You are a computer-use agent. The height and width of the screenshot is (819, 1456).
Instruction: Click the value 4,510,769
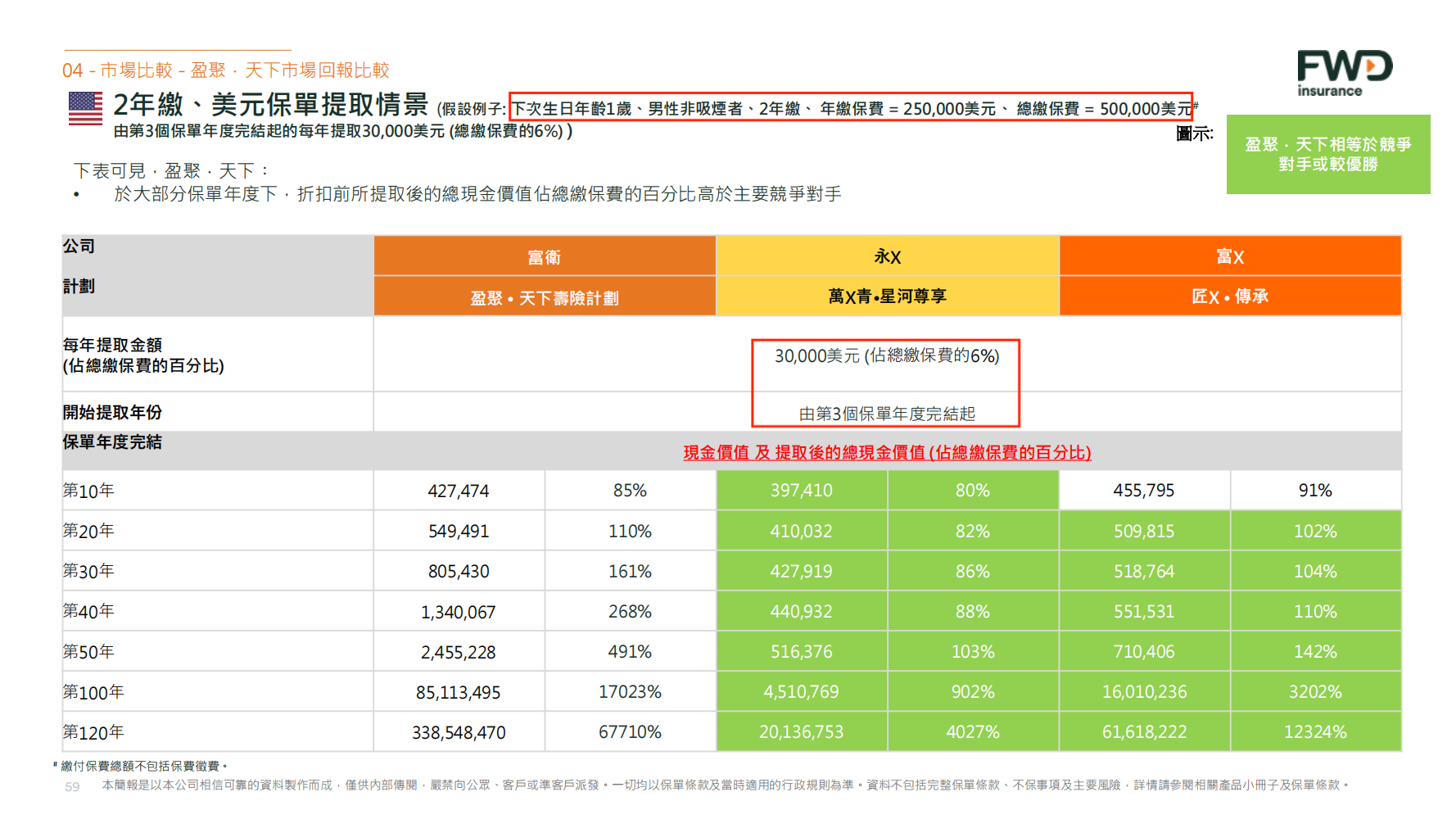(x=801, y=692)
